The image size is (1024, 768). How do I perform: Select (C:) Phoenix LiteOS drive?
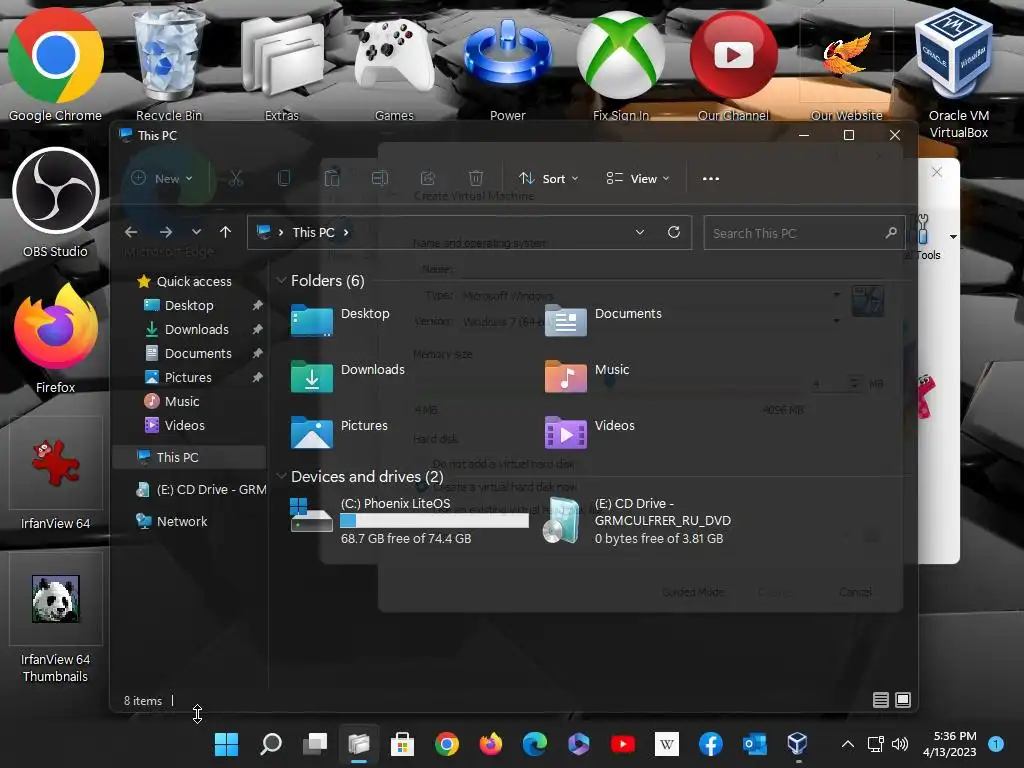(x=409, y=521)
